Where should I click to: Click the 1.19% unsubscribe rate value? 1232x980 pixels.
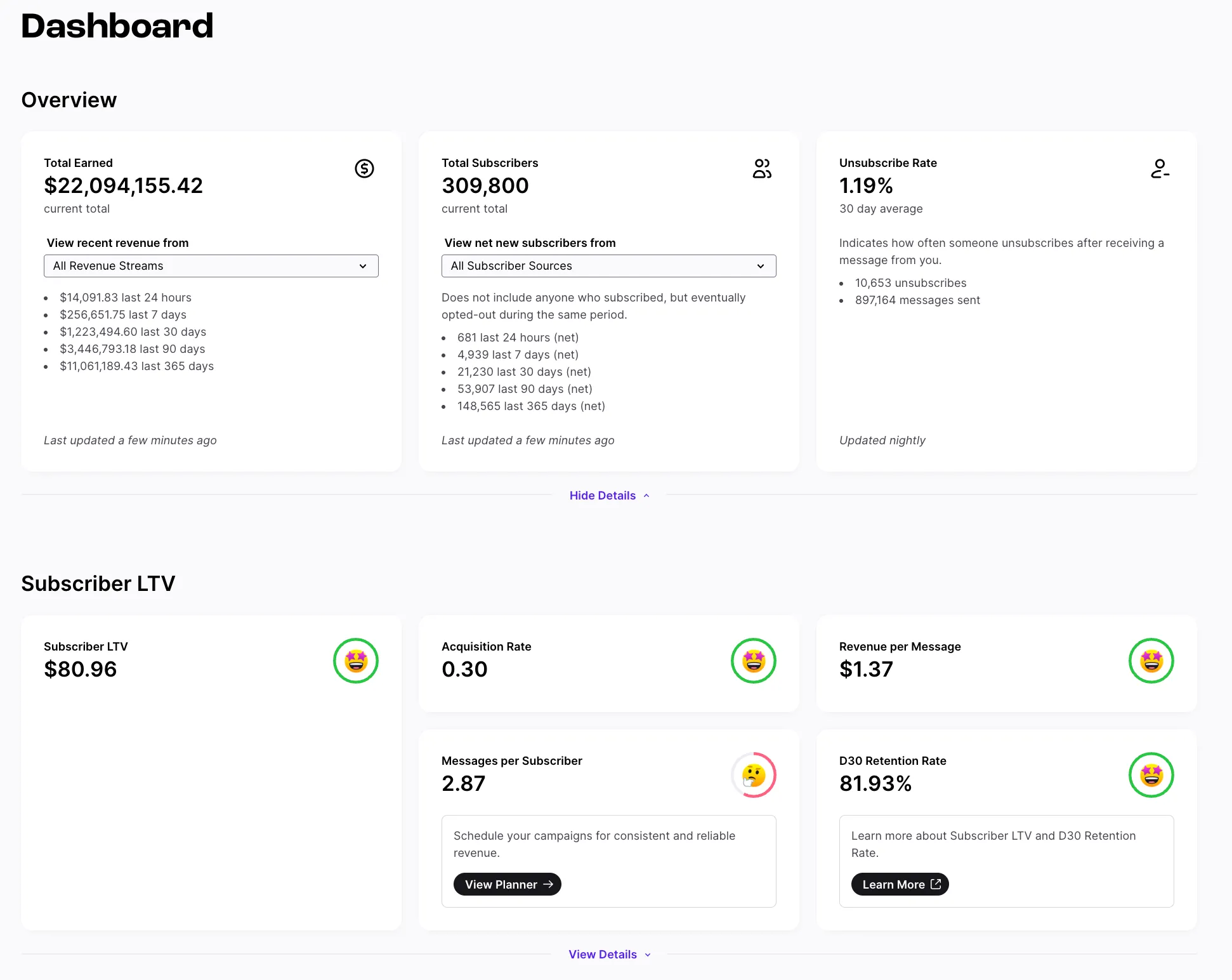[x=866, y=185]
